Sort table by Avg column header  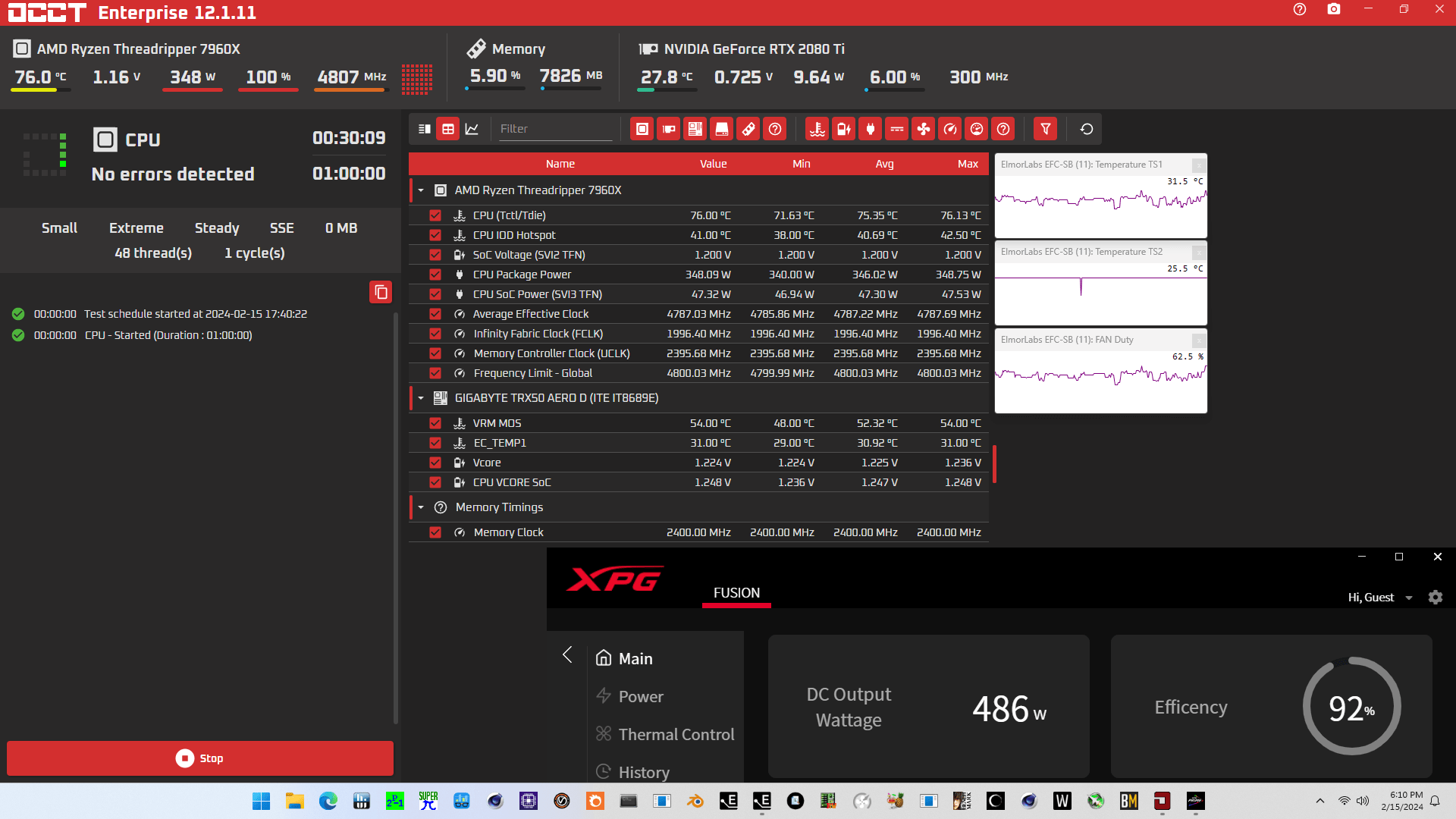coord(884,164)
